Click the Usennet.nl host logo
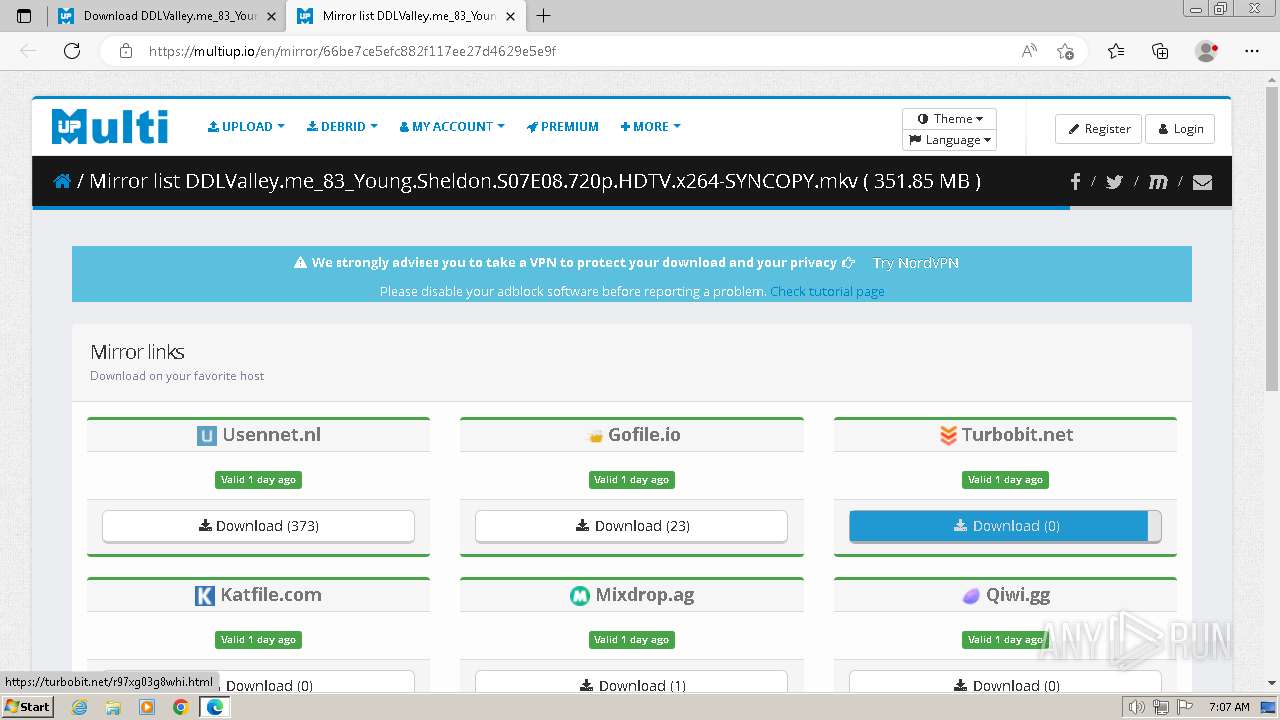1280x720 pixels. pyautogui.click(x=206, y=435)
